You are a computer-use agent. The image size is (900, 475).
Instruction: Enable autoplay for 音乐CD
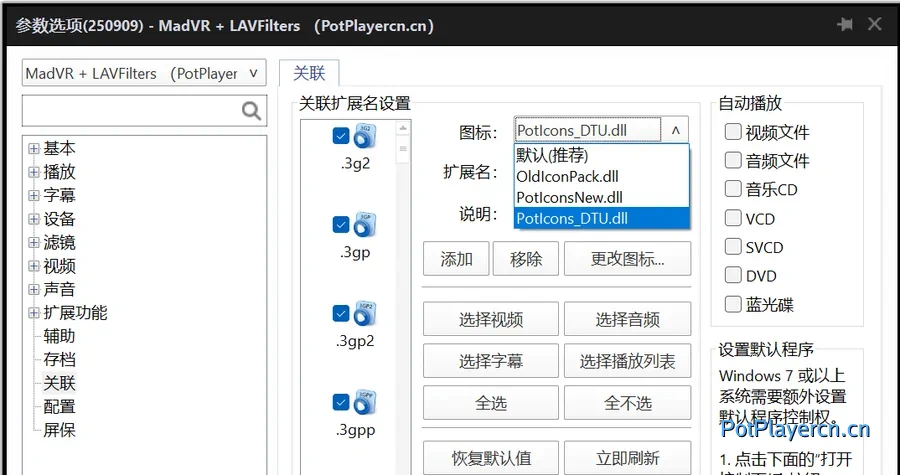point(733,189)
